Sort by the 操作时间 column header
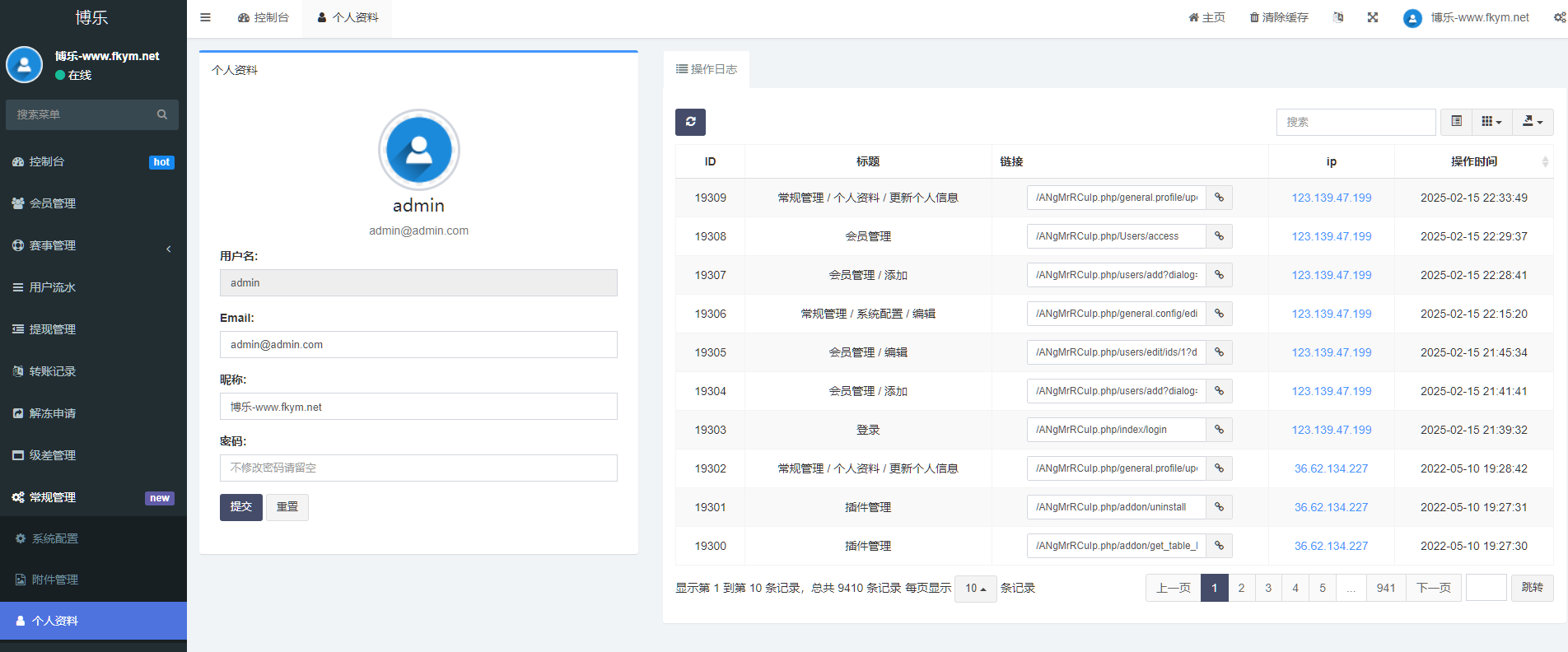Screen dimensions: 1568x652 1473,161
